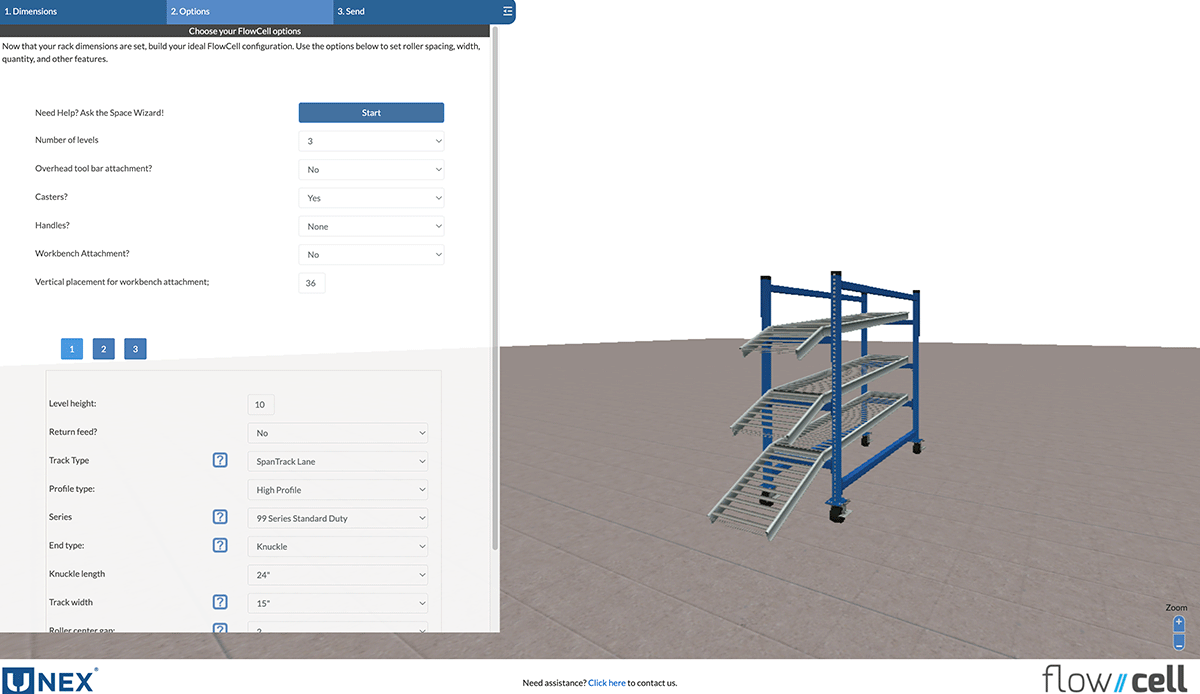Screen dimensions: 1200x694
Task: Zoom out using the minus icon
Action: pyautogui.click(x=1177, y=640)
